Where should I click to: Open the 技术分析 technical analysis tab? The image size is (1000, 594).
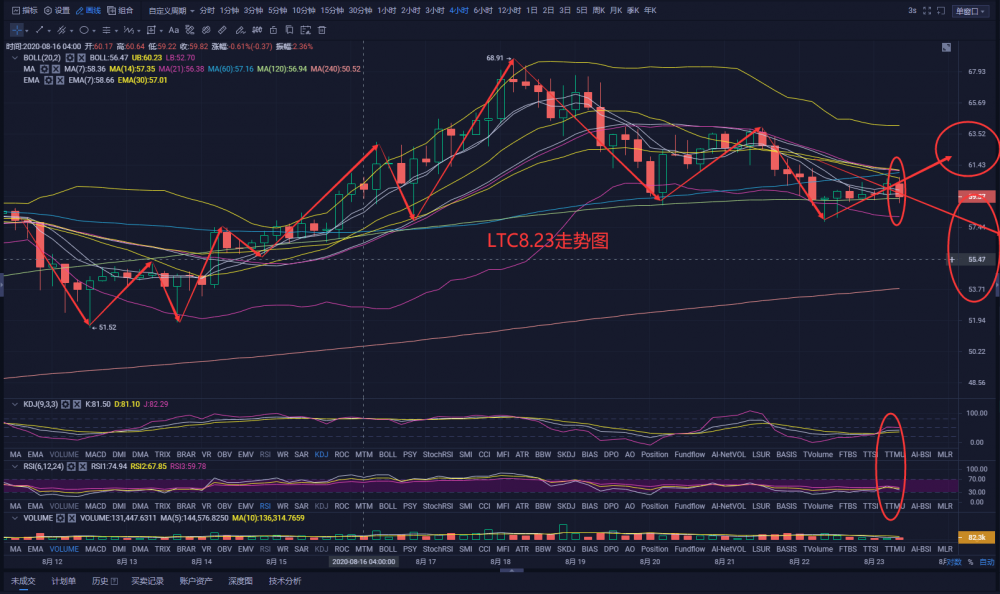pyautogui.click(x=284, y=581)
